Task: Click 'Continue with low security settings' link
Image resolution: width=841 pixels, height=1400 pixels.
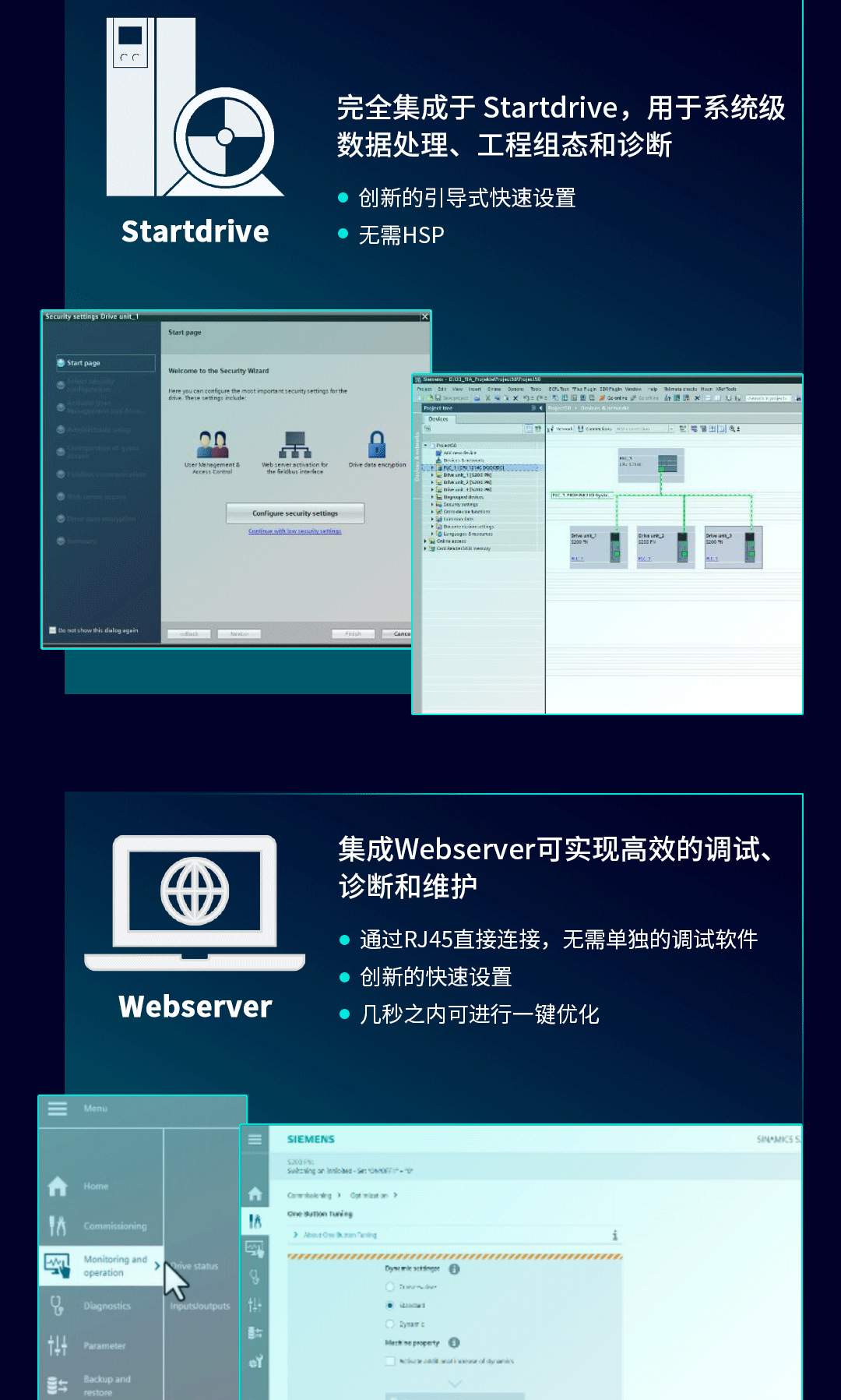Action: click(295, 531)
